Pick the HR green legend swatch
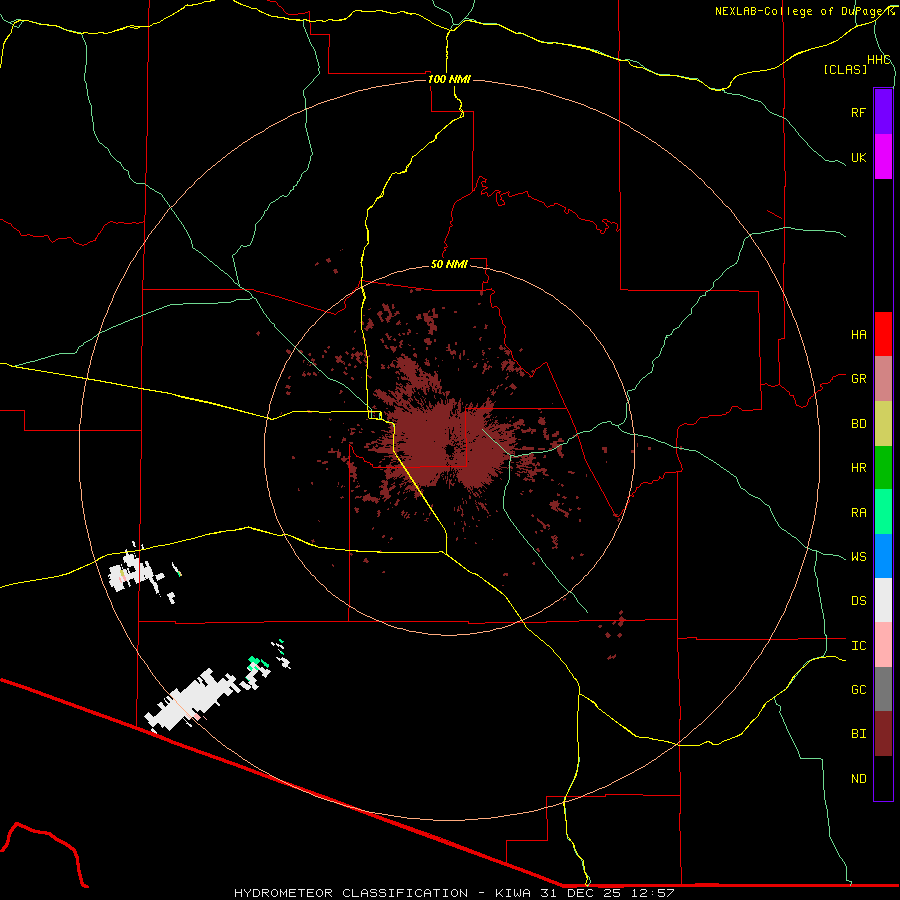 883,468
